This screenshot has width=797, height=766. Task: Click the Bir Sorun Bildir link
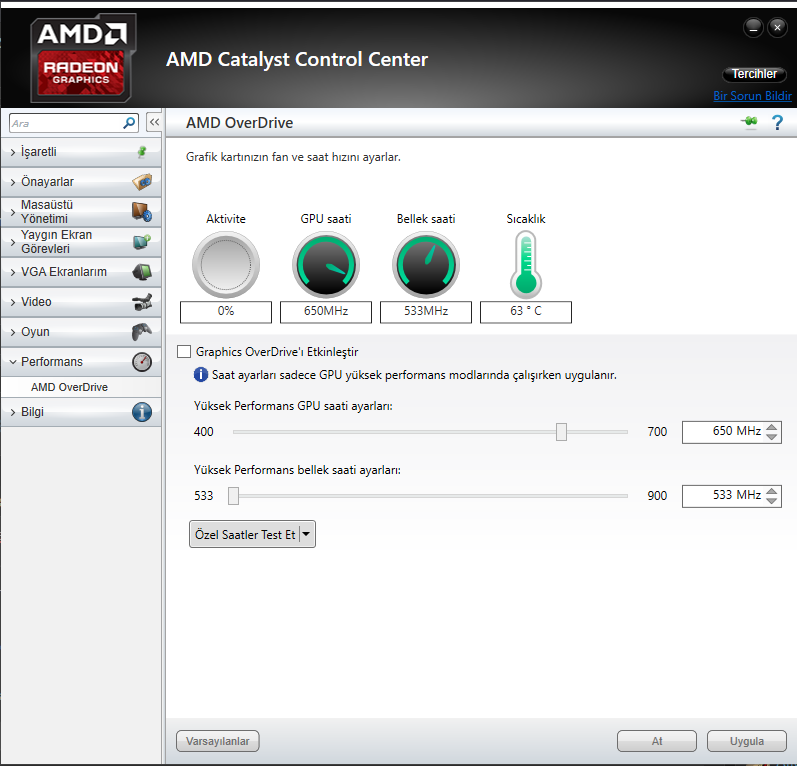pos(752,96)
